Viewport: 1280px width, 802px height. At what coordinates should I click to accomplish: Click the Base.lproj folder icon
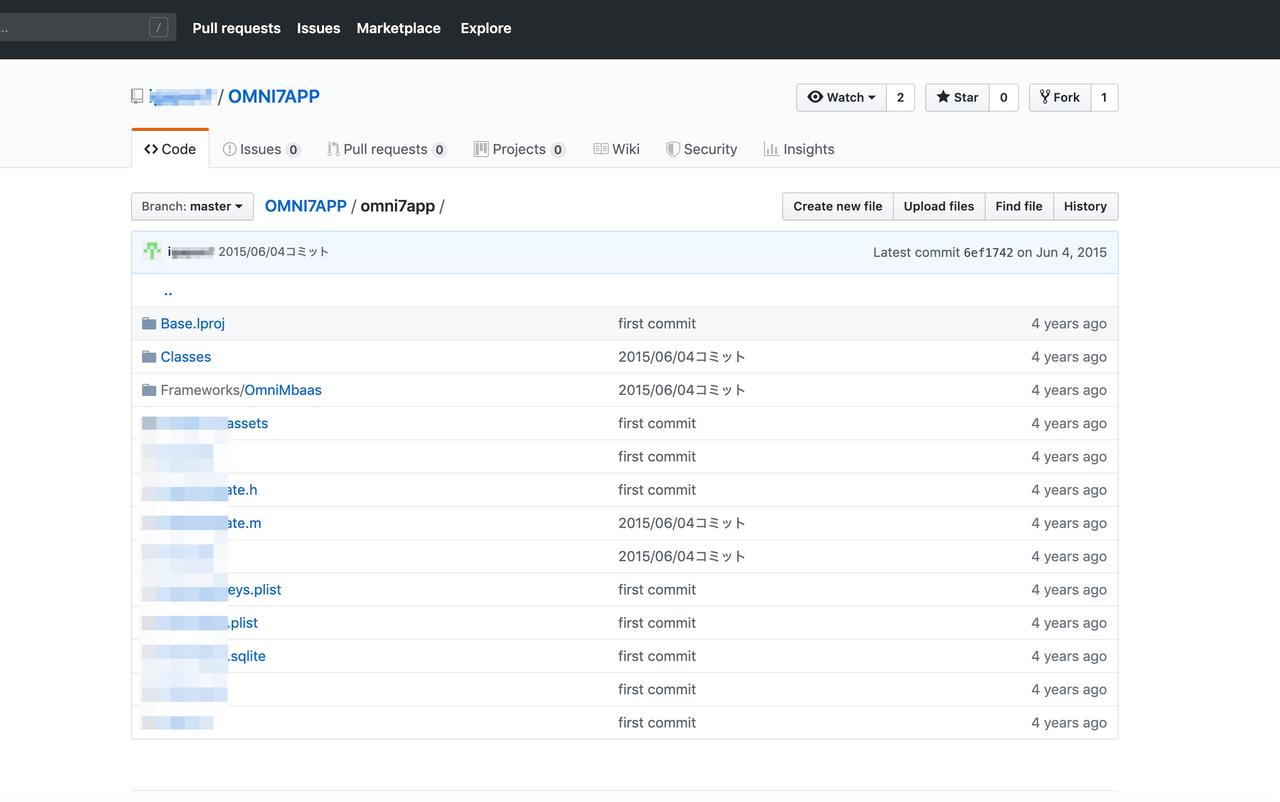click(149, 324)
